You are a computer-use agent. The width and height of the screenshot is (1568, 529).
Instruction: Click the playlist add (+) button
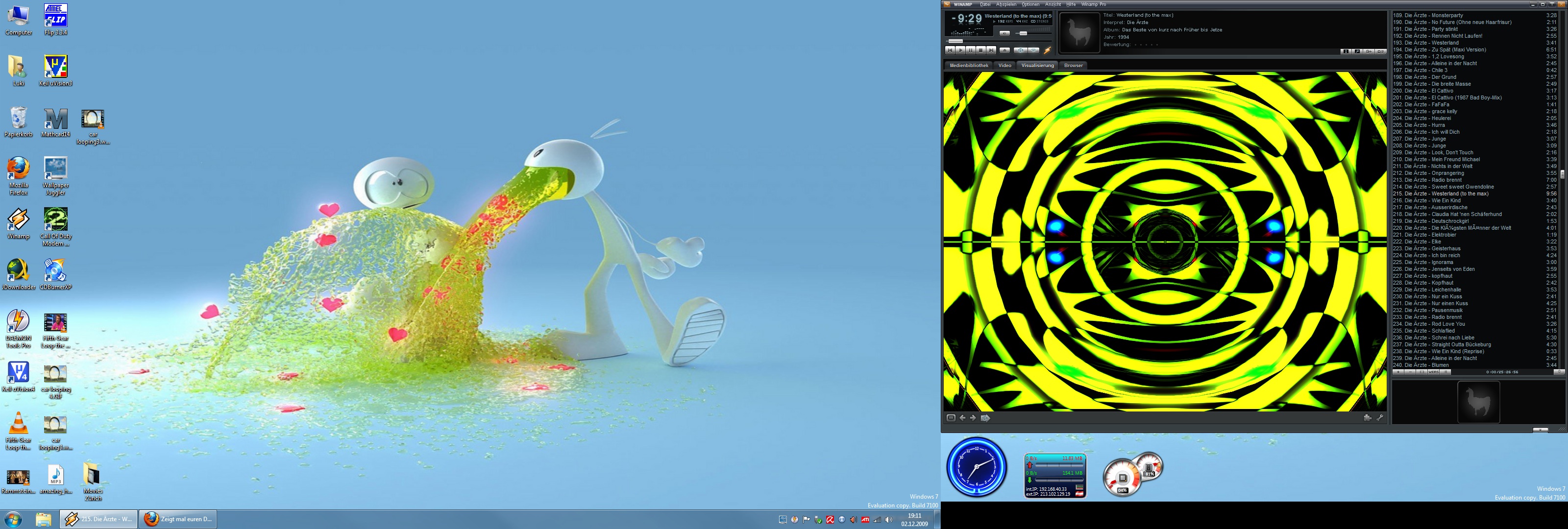[1398, 373]
